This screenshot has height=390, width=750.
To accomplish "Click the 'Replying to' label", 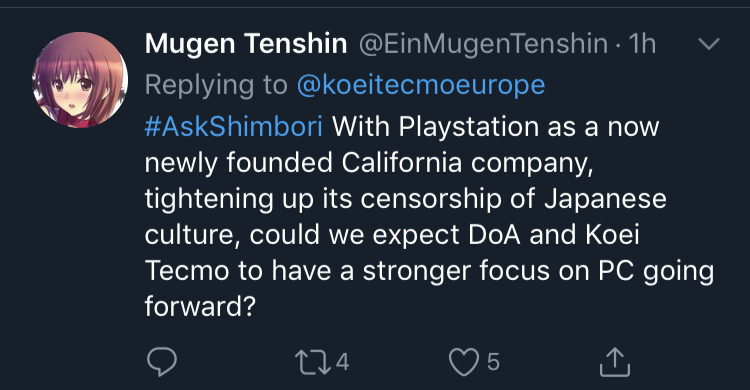I will [x=216, y=86].
